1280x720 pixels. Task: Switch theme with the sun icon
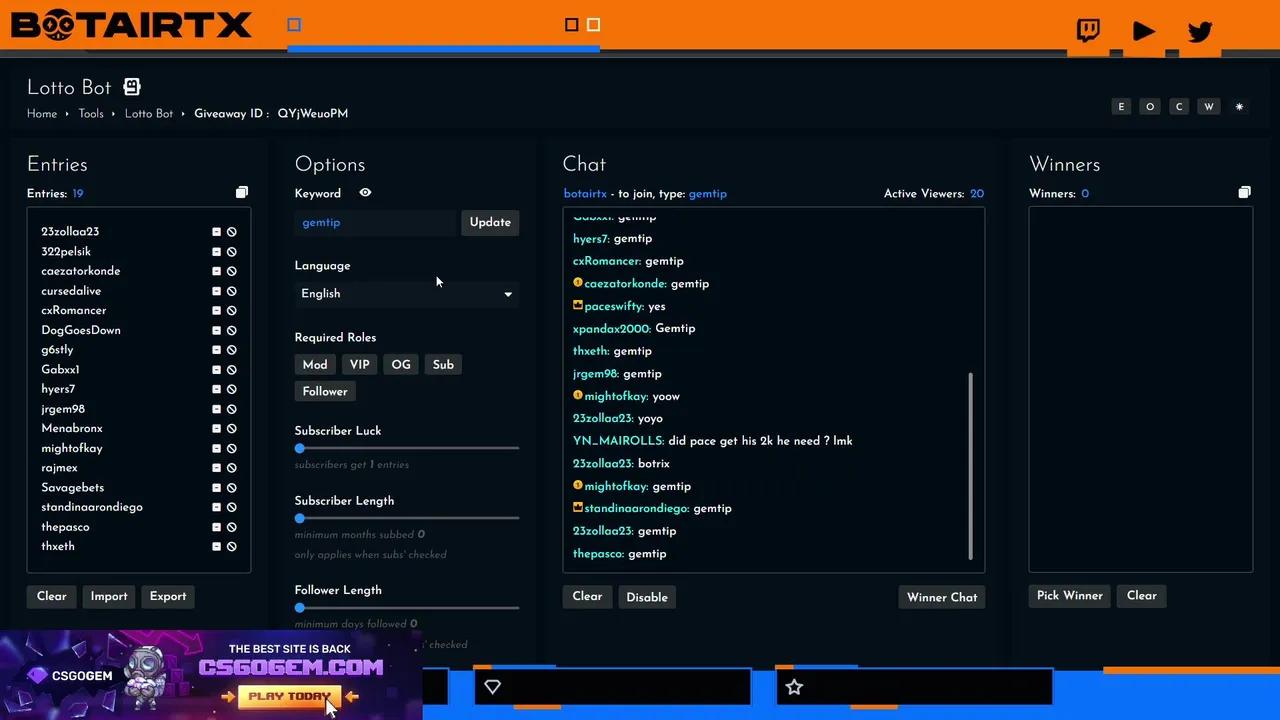click(1239, 107)
